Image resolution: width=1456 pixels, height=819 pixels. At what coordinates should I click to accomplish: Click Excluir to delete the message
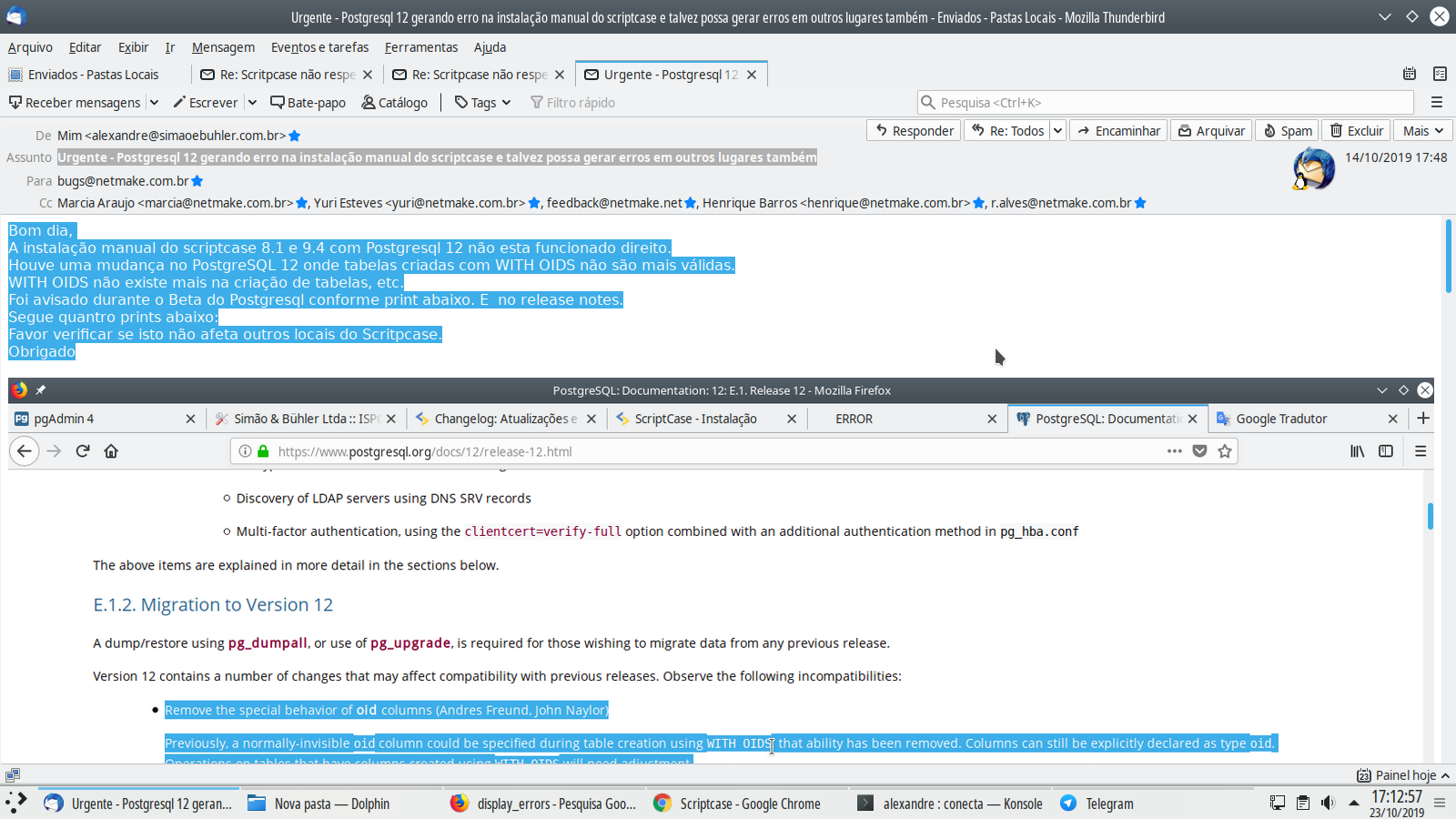click(x=1356, y=131)
